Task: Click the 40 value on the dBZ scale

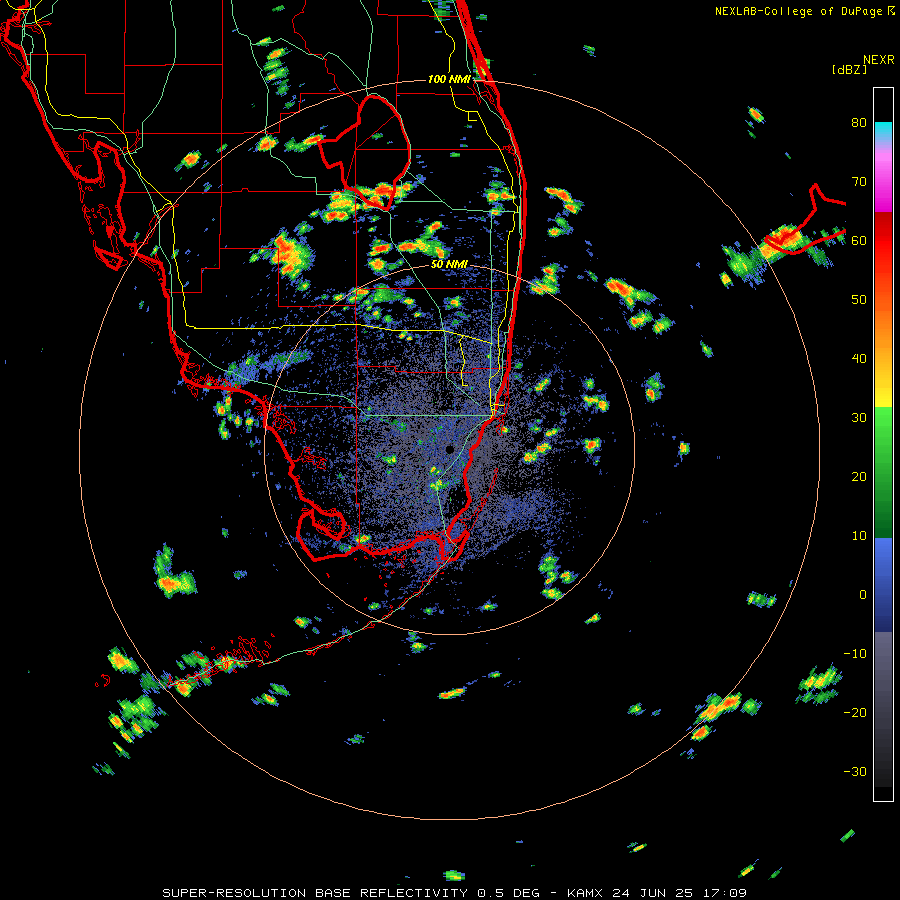Action: [859, 359]
